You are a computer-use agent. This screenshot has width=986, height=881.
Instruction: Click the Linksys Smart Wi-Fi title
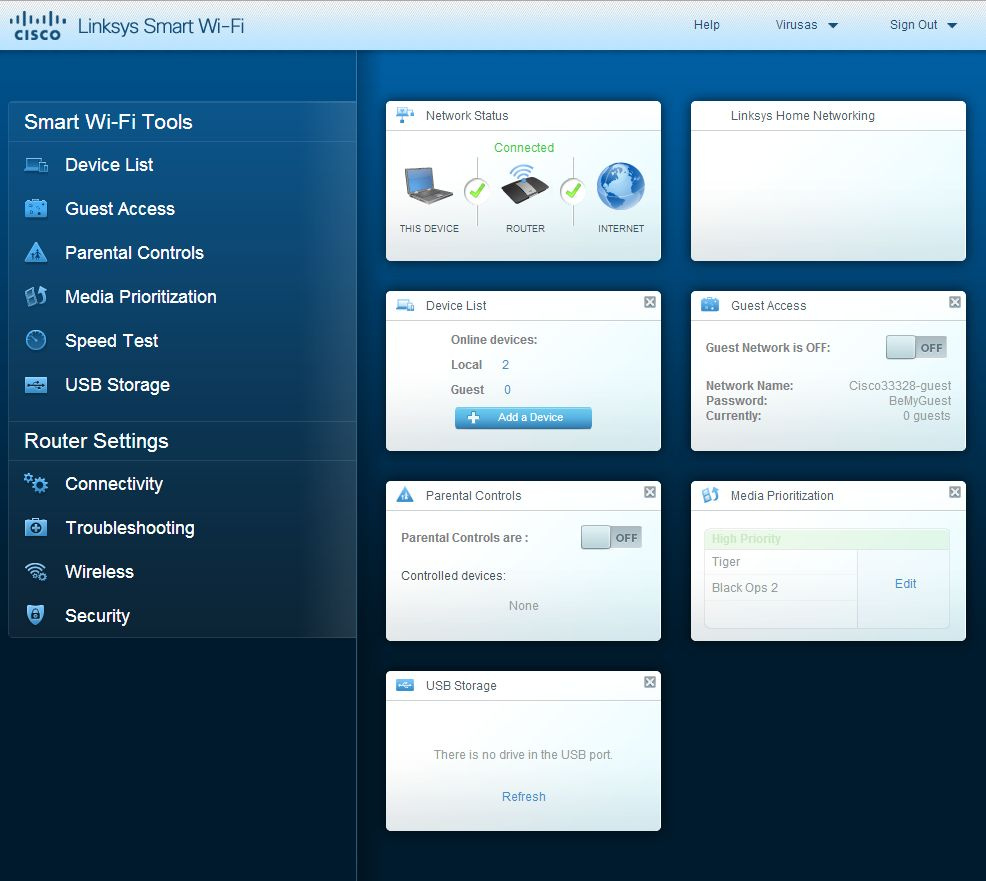[161, 26]
